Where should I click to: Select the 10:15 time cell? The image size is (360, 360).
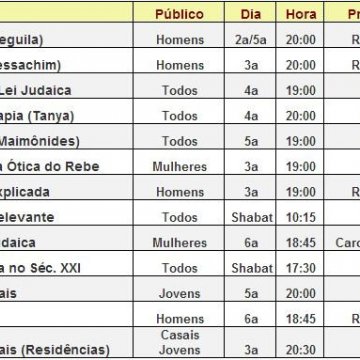coord(301,217)
